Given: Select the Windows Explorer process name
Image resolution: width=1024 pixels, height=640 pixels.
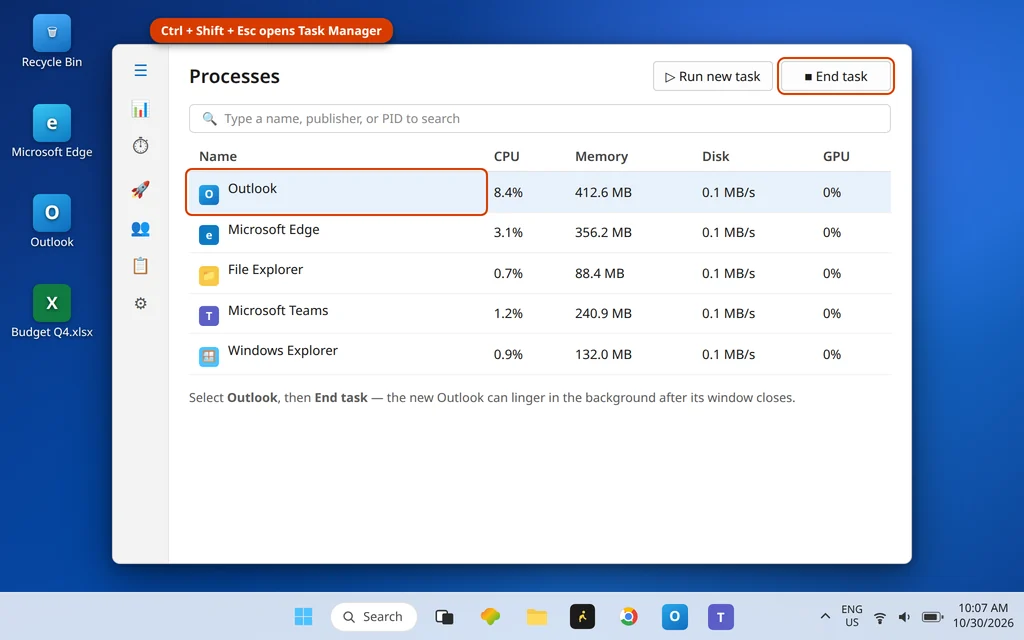Looking at the screenshot, I should (x=283, y=350).
